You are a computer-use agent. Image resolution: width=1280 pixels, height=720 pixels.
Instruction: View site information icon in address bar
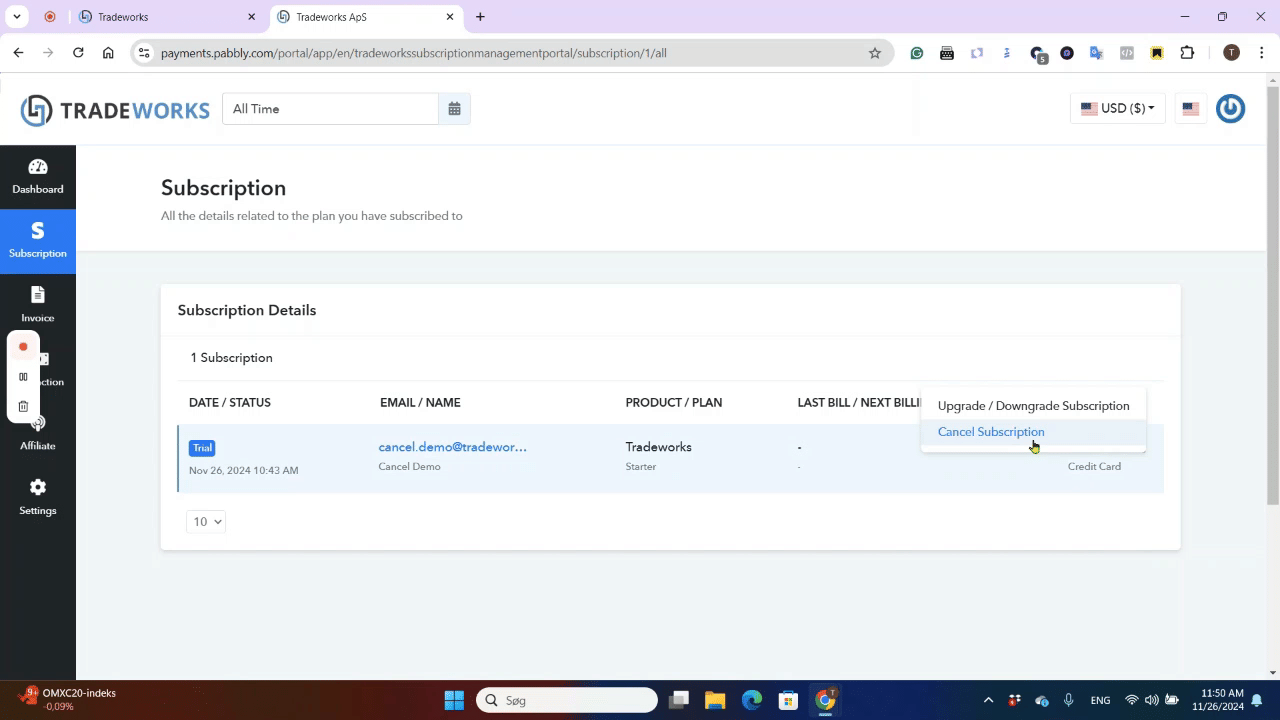(144, 53)
